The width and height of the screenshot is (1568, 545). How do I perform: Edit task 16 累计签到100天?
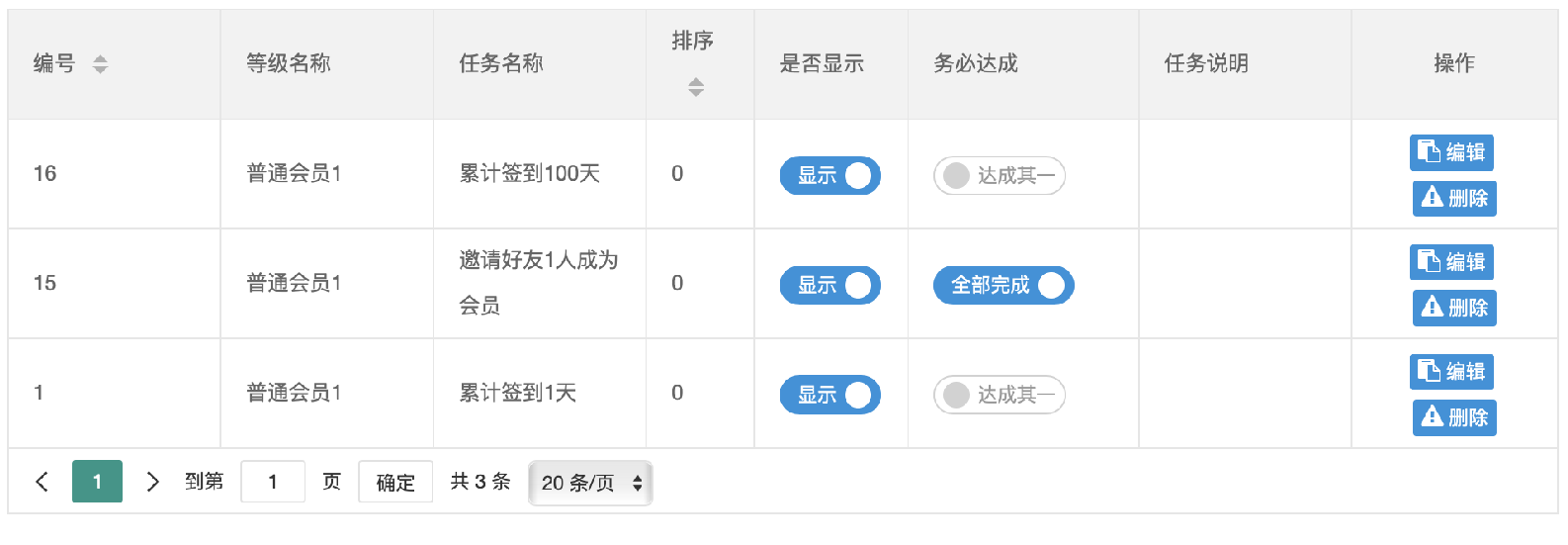pos(1451,152)
